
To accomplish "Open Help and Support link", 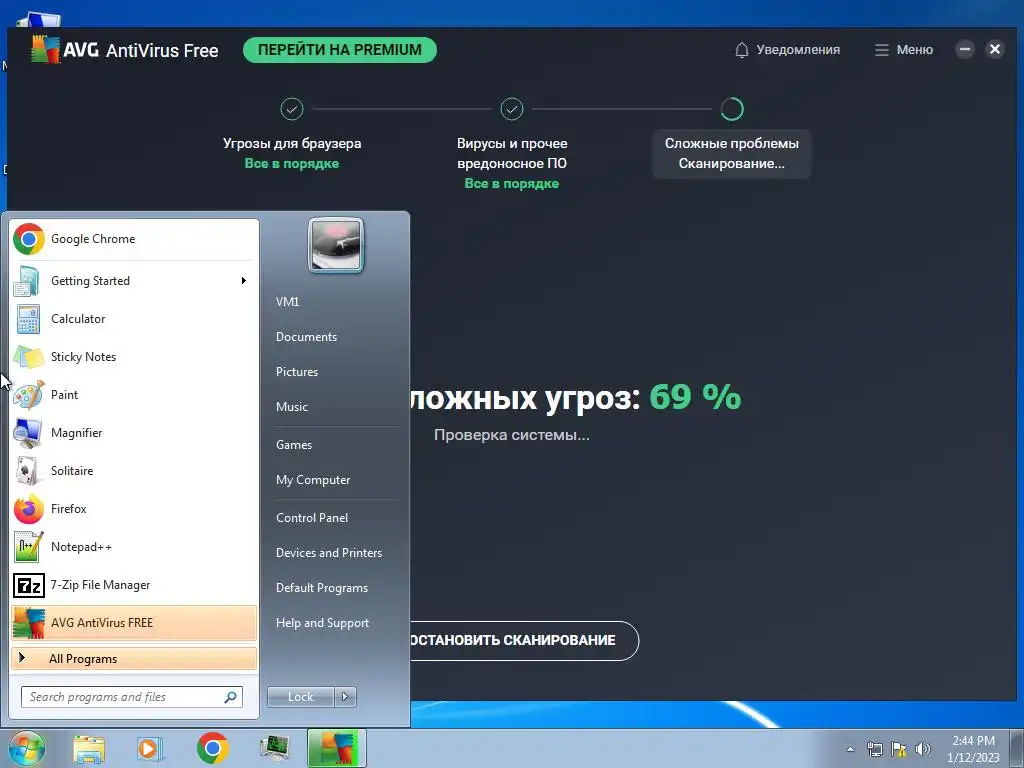I will [322, 623].
